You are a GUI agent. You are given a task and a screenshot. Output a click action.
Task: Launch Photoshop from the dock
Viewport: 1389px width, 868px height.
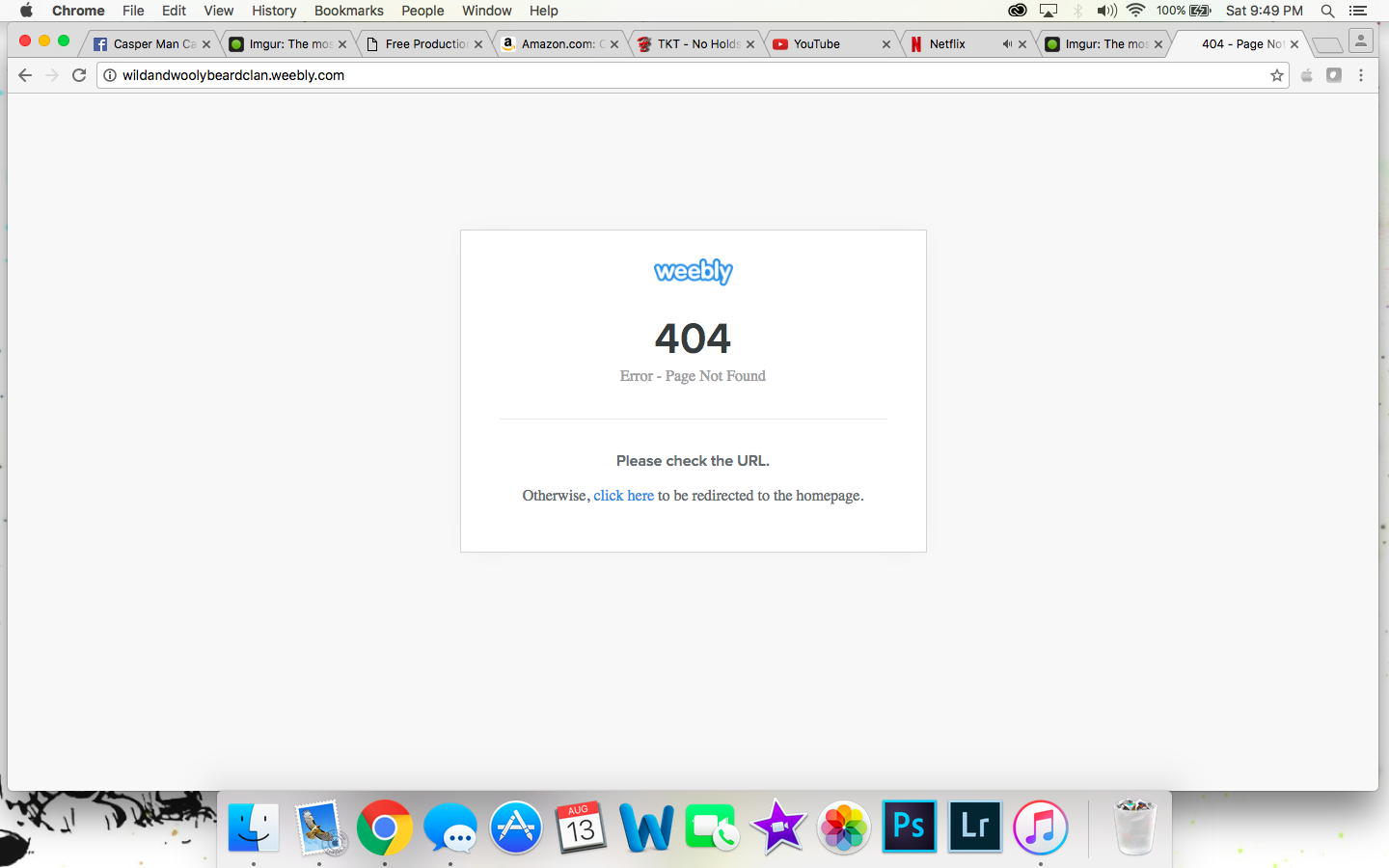909,827
